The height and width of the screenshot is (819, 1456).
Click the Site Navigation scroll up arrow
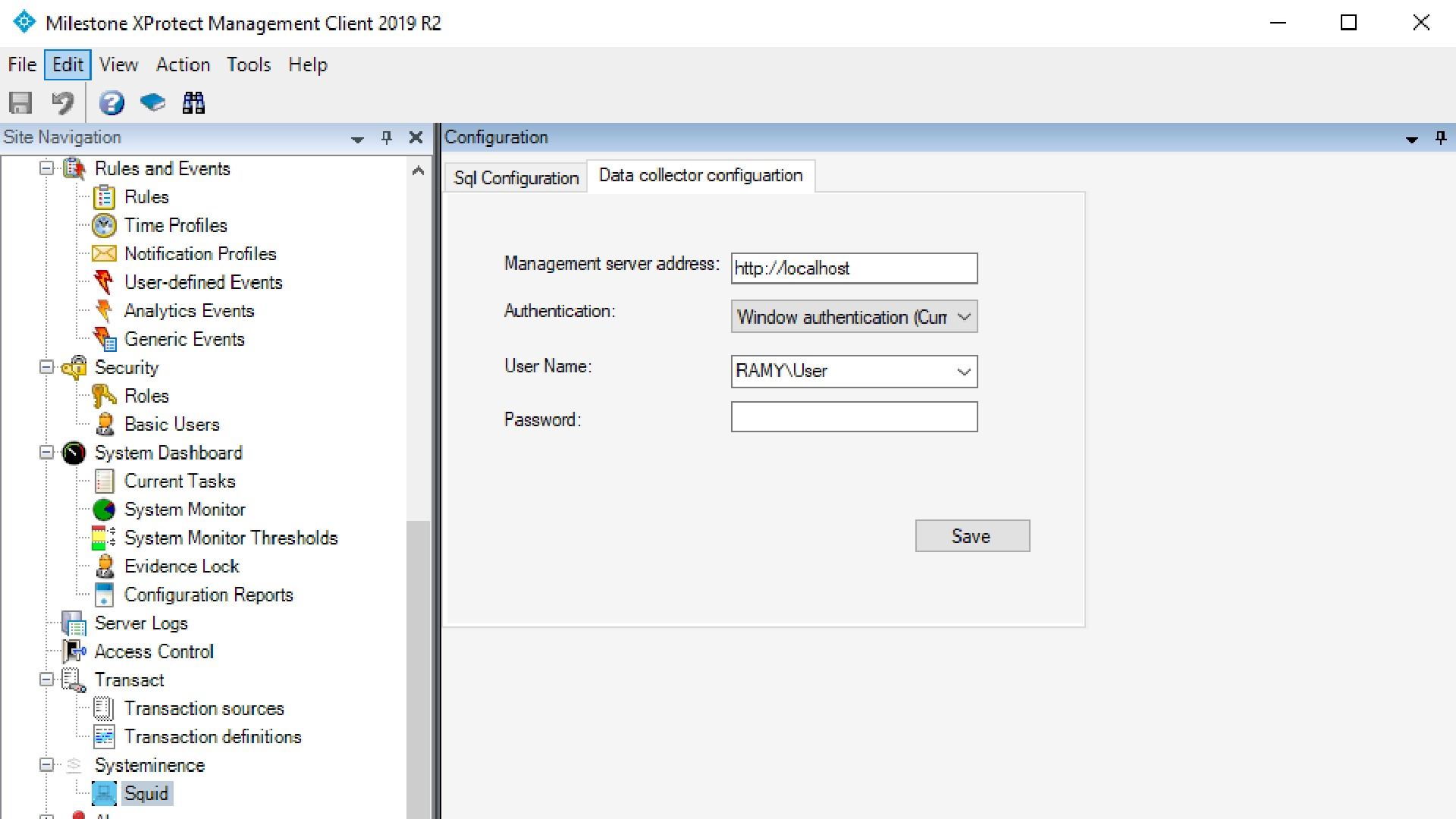[418, 171]
